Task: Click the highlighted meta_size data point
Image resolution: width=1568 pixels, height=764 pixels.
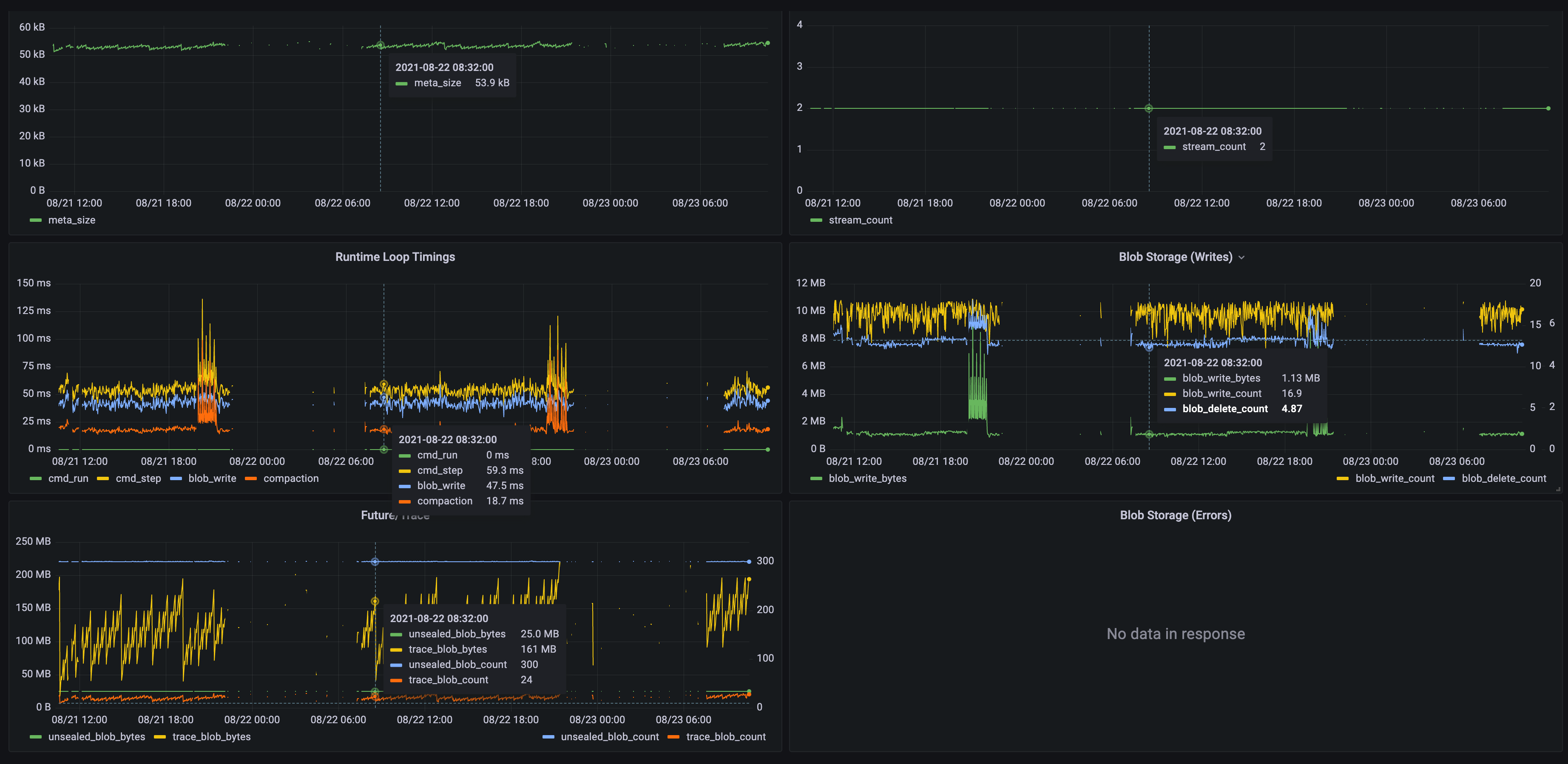Action: click(x=381, y=45)
